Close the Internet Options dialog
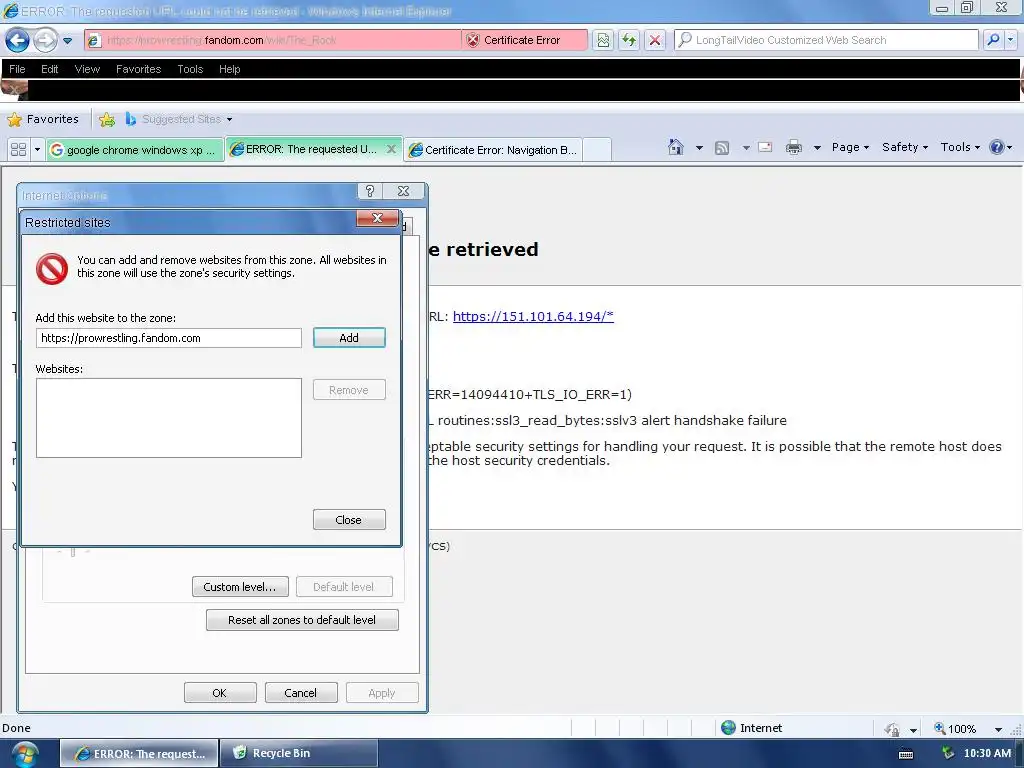The height and width of the screenshot is (768, 1024). 403,191
